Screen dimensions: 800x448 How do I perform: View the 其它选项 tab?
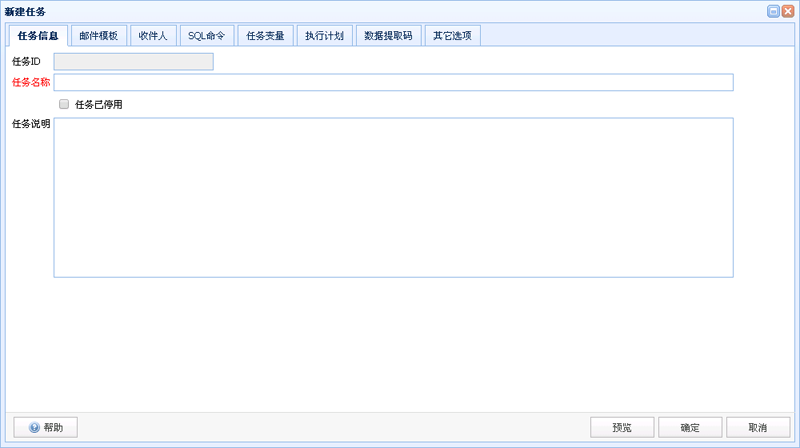[x=452, y=35]
